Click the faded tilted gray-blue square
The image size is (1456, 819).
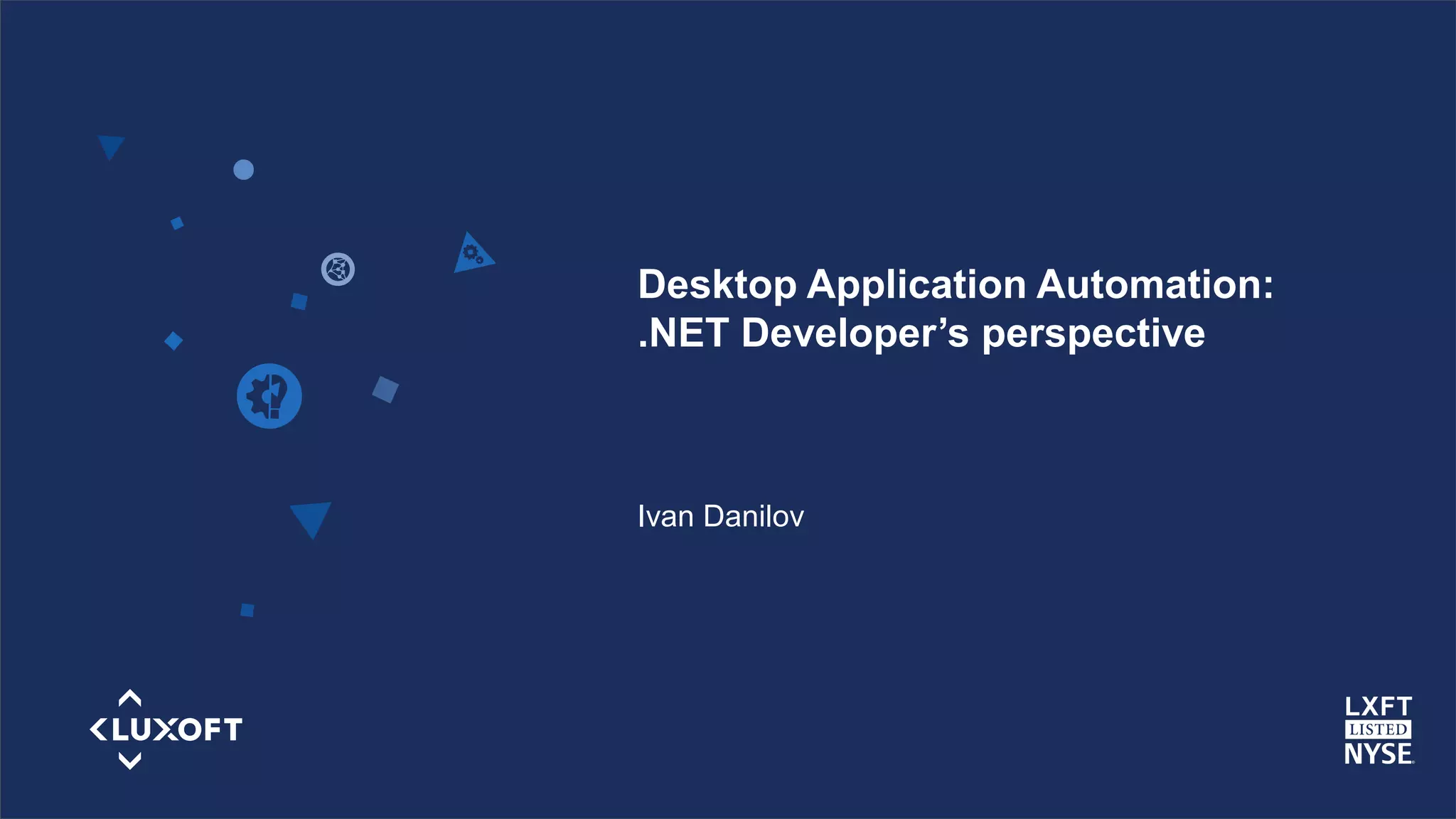pos(385,390)
